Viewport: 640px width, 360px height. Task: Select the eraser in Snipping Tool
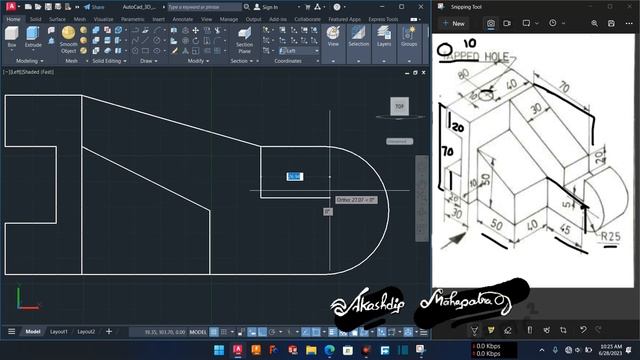(507, 330)
